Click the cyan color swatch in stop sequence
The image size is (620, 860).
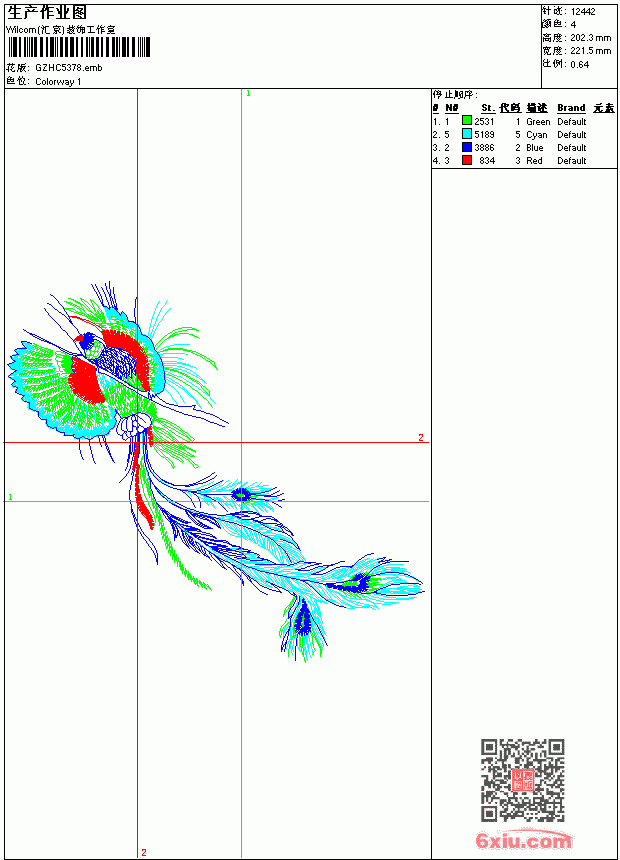coord(467,134)
